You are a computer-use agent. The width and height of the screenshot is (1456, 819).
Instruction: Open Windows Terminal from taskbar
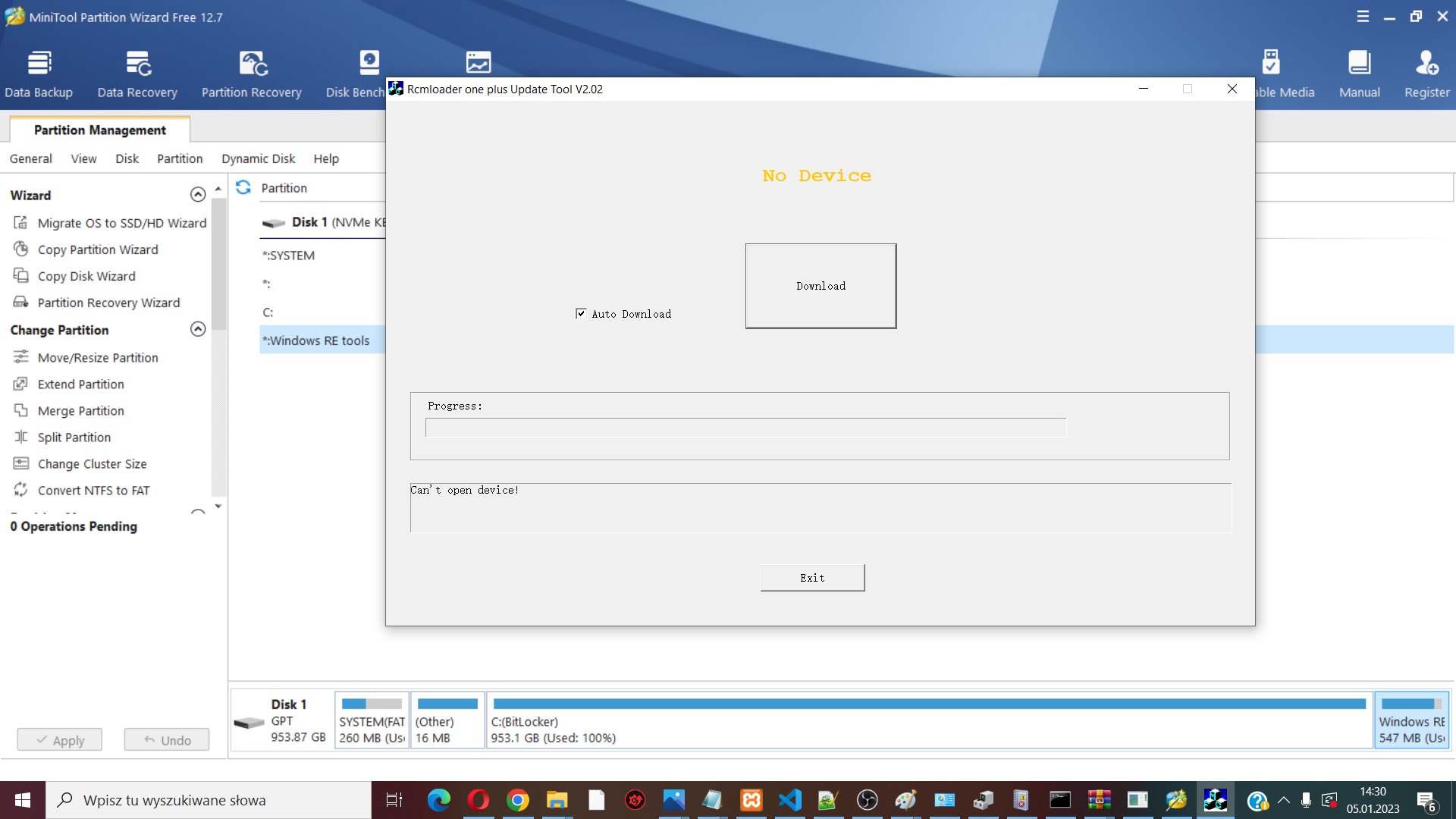pos(1060,800)
